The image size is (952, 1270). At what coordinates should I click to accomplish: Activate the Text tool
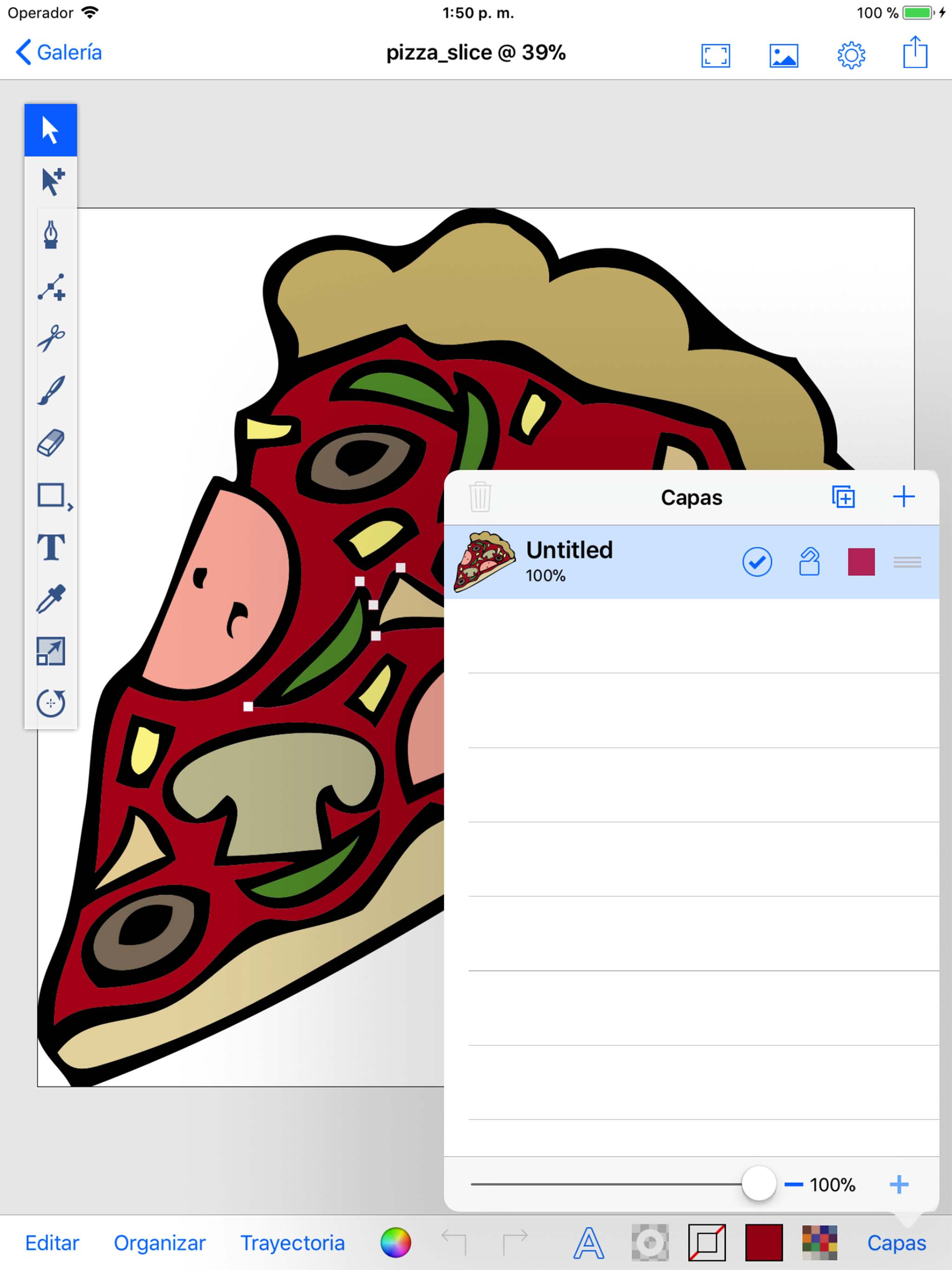tap(51, 547)
